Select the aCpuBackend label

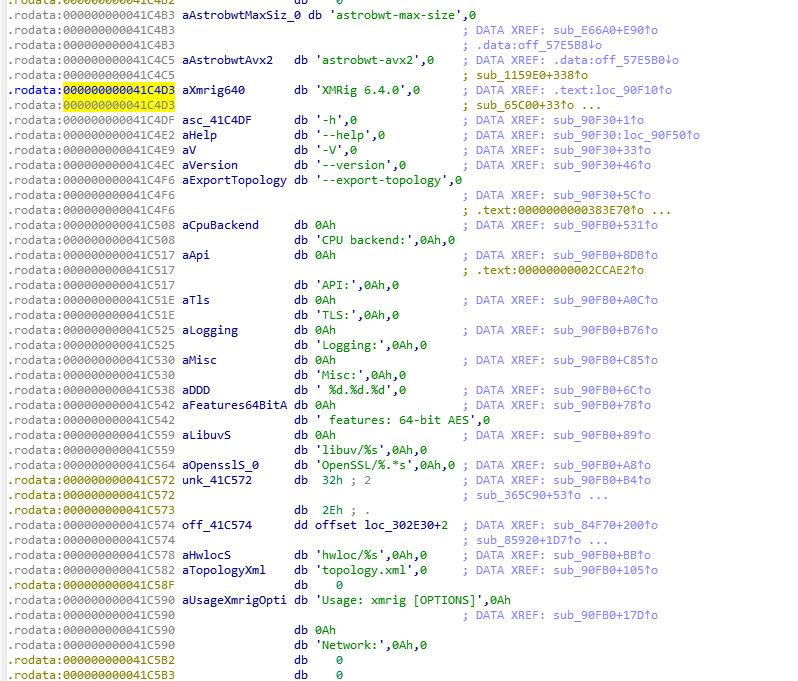[220, 225]
